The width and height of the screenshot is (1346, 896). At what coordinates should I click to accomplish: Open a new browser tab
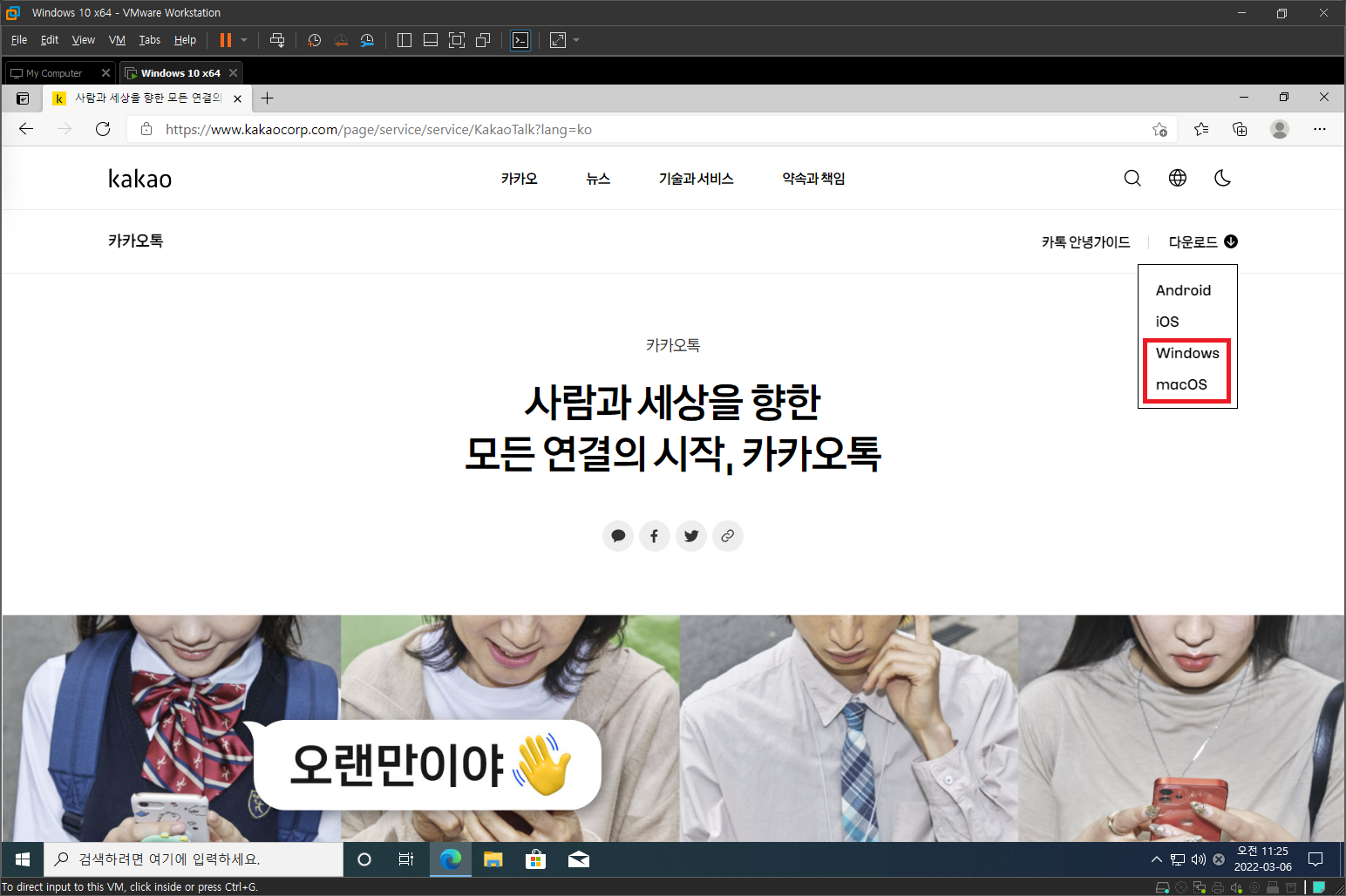pyautogui.click(x=268, y=98)
